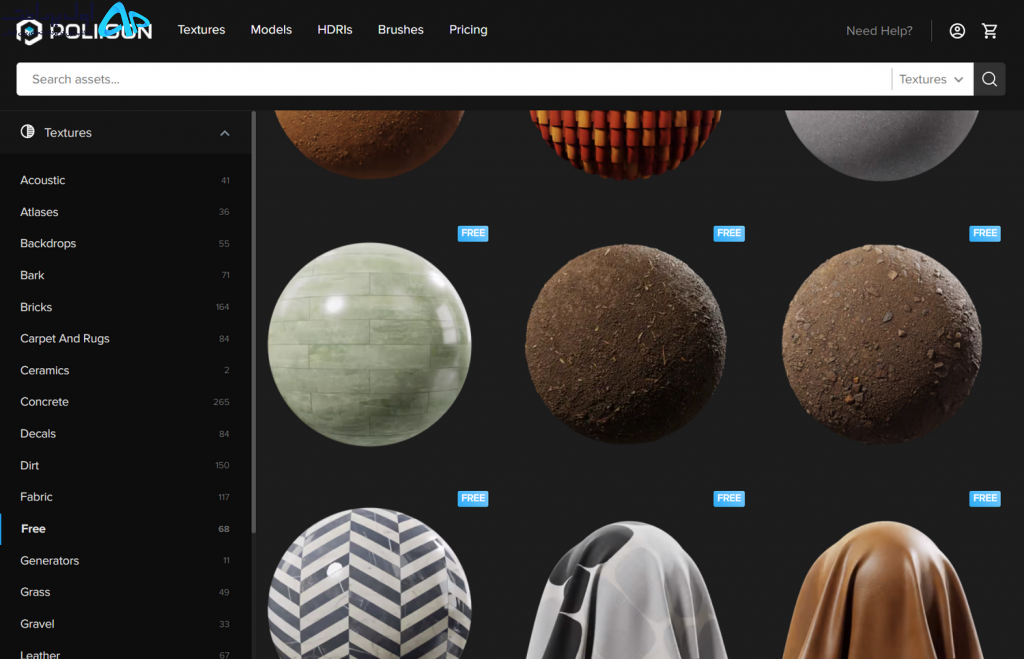Open the red and yellow roof tile texture
Viewport: 1024px width, 659px height.
[x=626, y=144]
